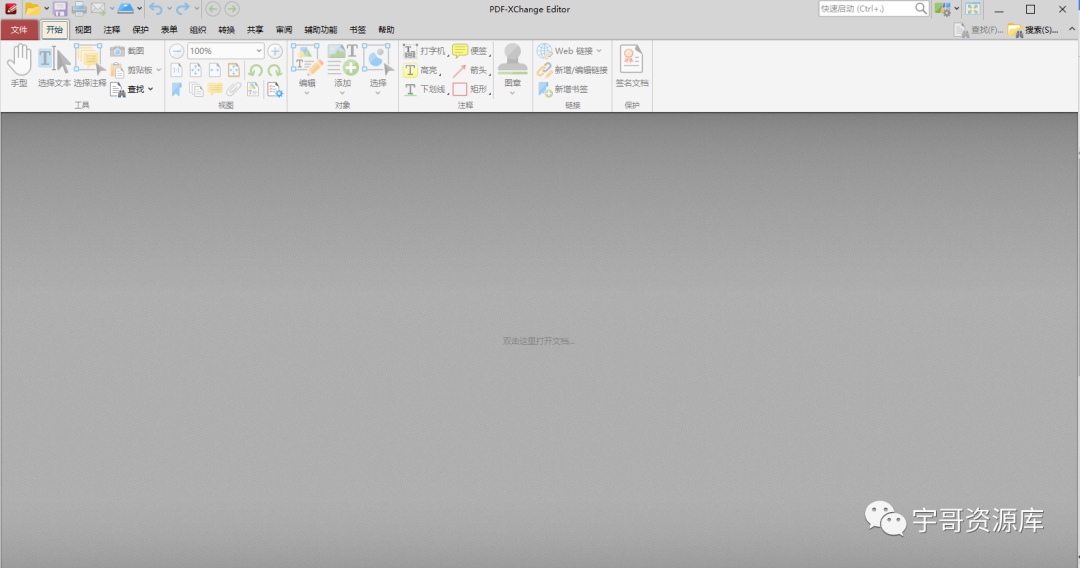The image size is (1080, 568).
Task: Select the Typewriter (打字机) tool
Action: point(424,51)
